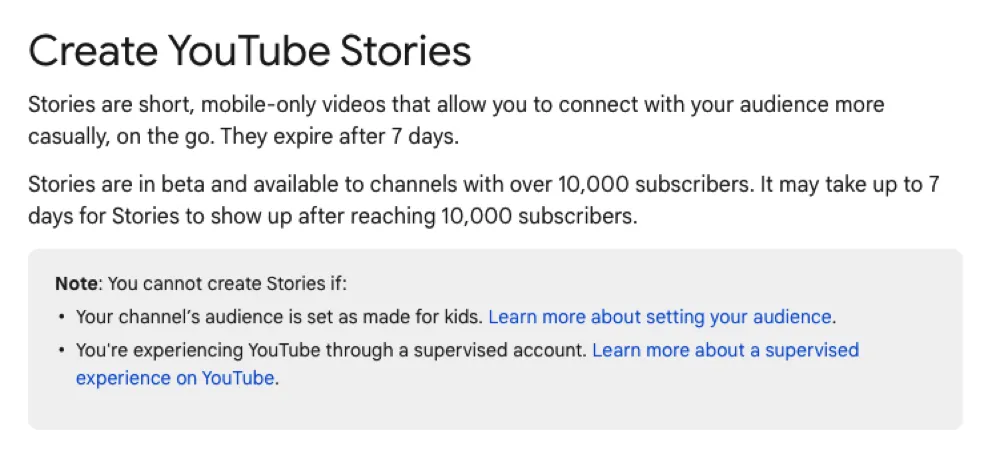Image resolution: width=1000 pixels, height=475 pixels.
Task: Click the "Create YouTube Stories" heading
Action: (249, 51)
